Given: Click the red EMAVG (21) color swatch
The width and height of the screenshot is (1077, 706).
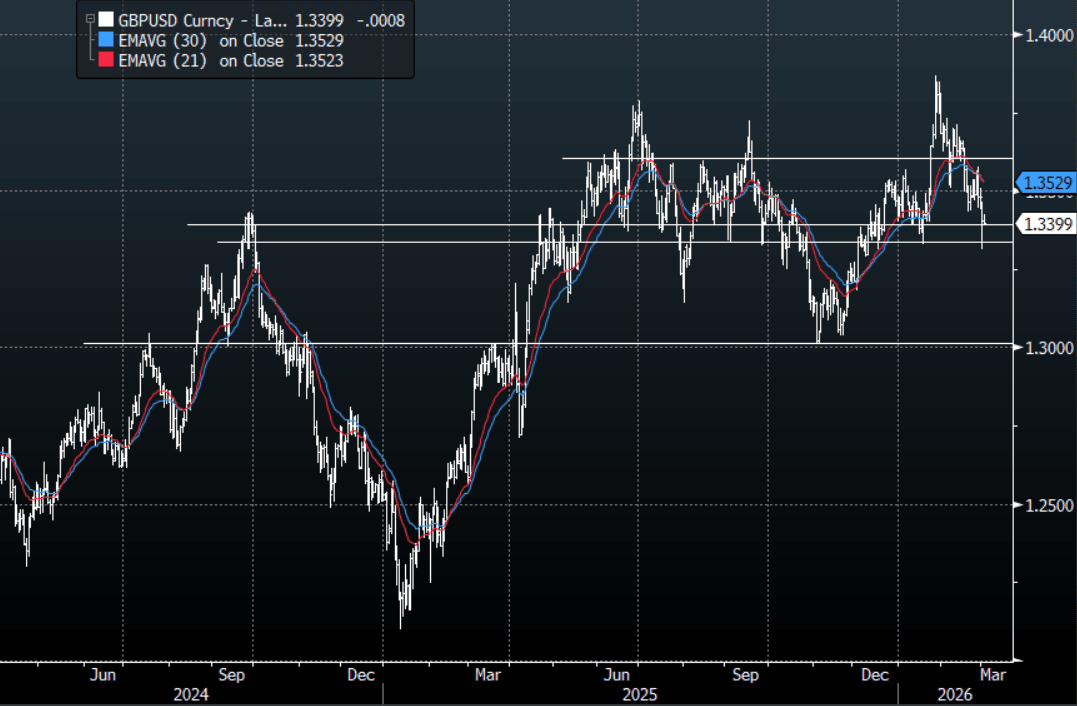Looking at the screenshot, I should pyautogui.click(x=106, y=60).
